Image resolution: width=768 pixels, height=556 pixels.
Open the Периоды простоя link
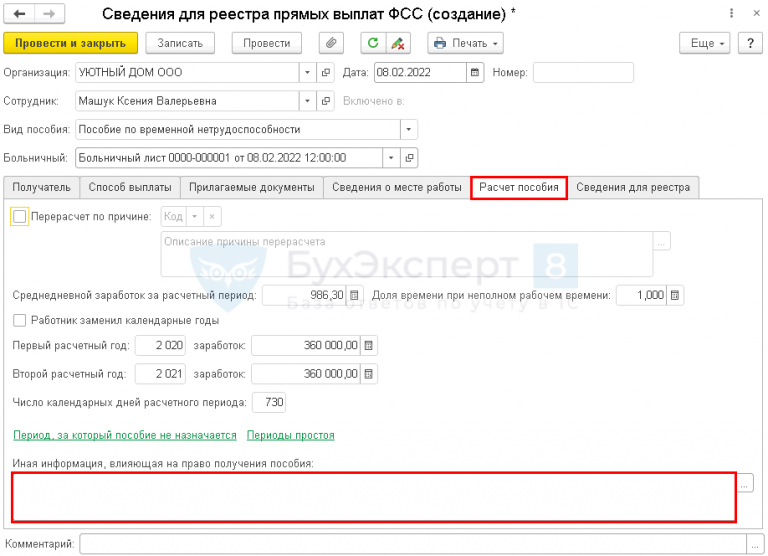[x=290, y=435]
